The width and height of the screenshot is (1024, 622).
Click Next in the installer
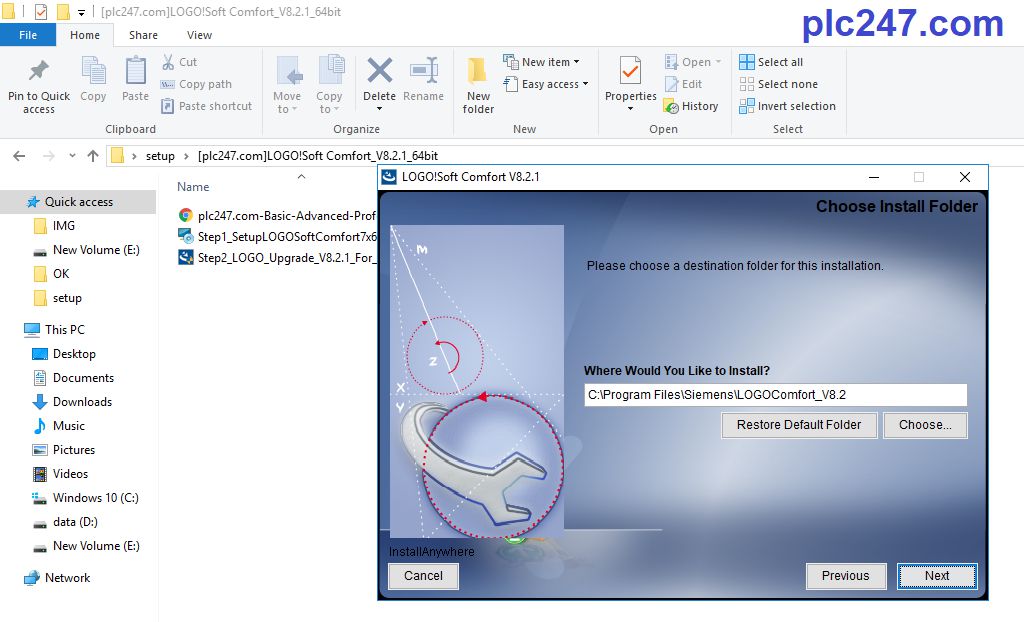point(937,576)
